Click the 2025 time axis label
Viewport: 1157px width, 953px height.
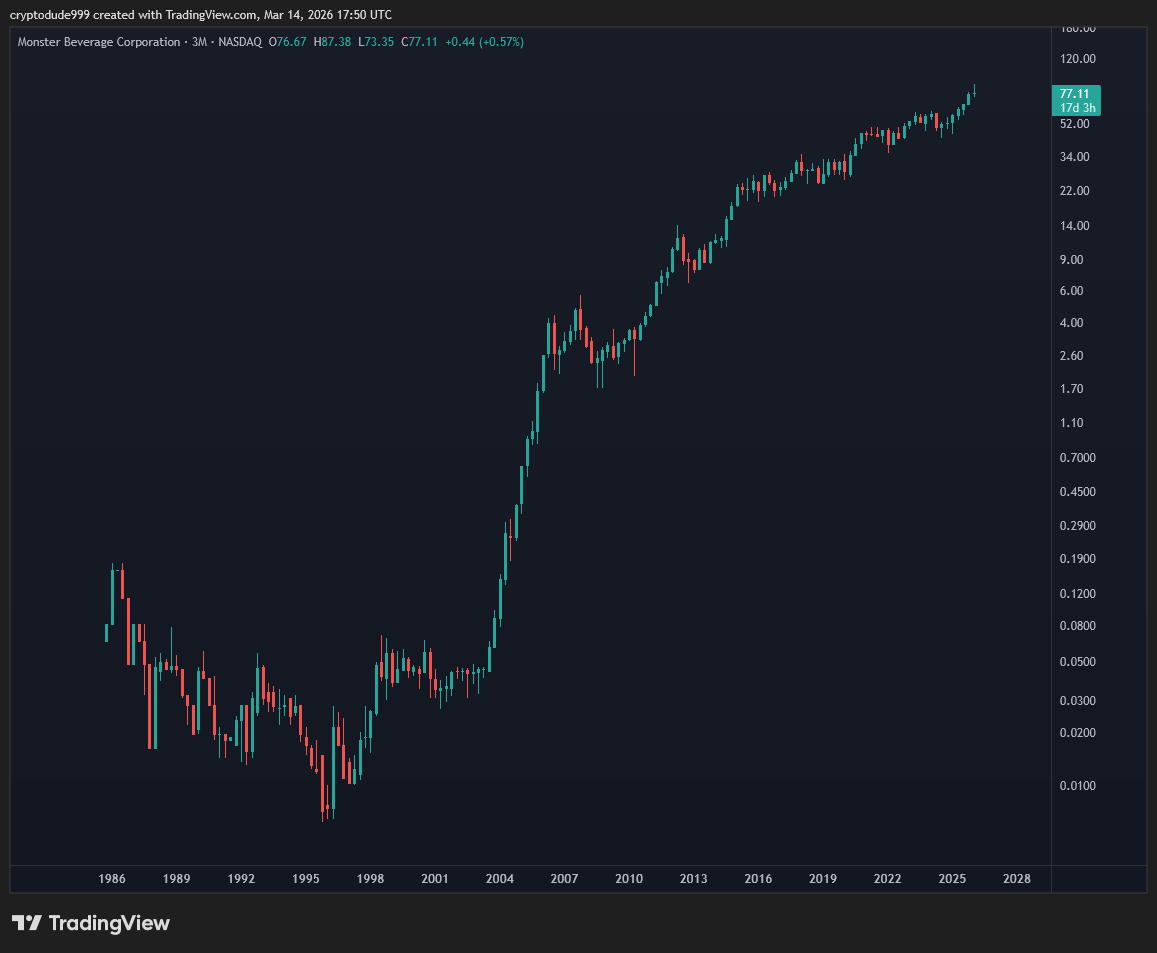tap(952, 879)
